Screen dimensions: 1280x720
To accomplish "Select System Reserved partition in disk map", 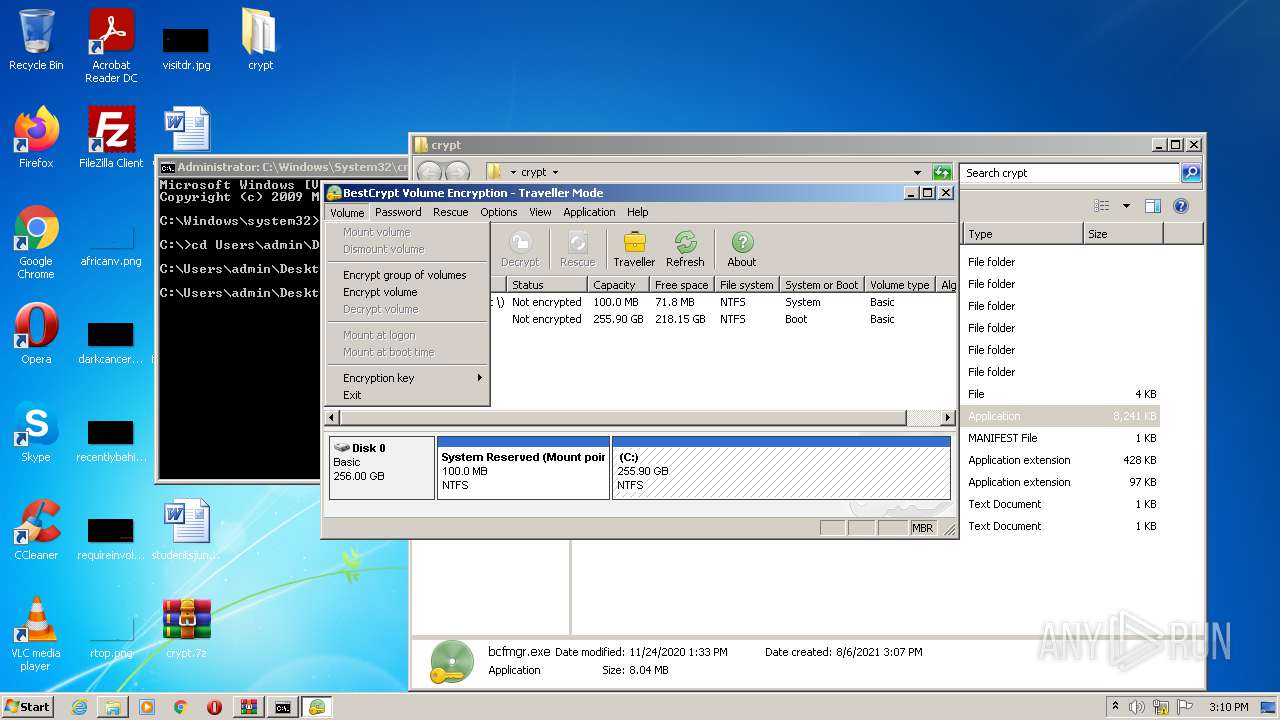I will pyautogui.click(x=523, y=467).
